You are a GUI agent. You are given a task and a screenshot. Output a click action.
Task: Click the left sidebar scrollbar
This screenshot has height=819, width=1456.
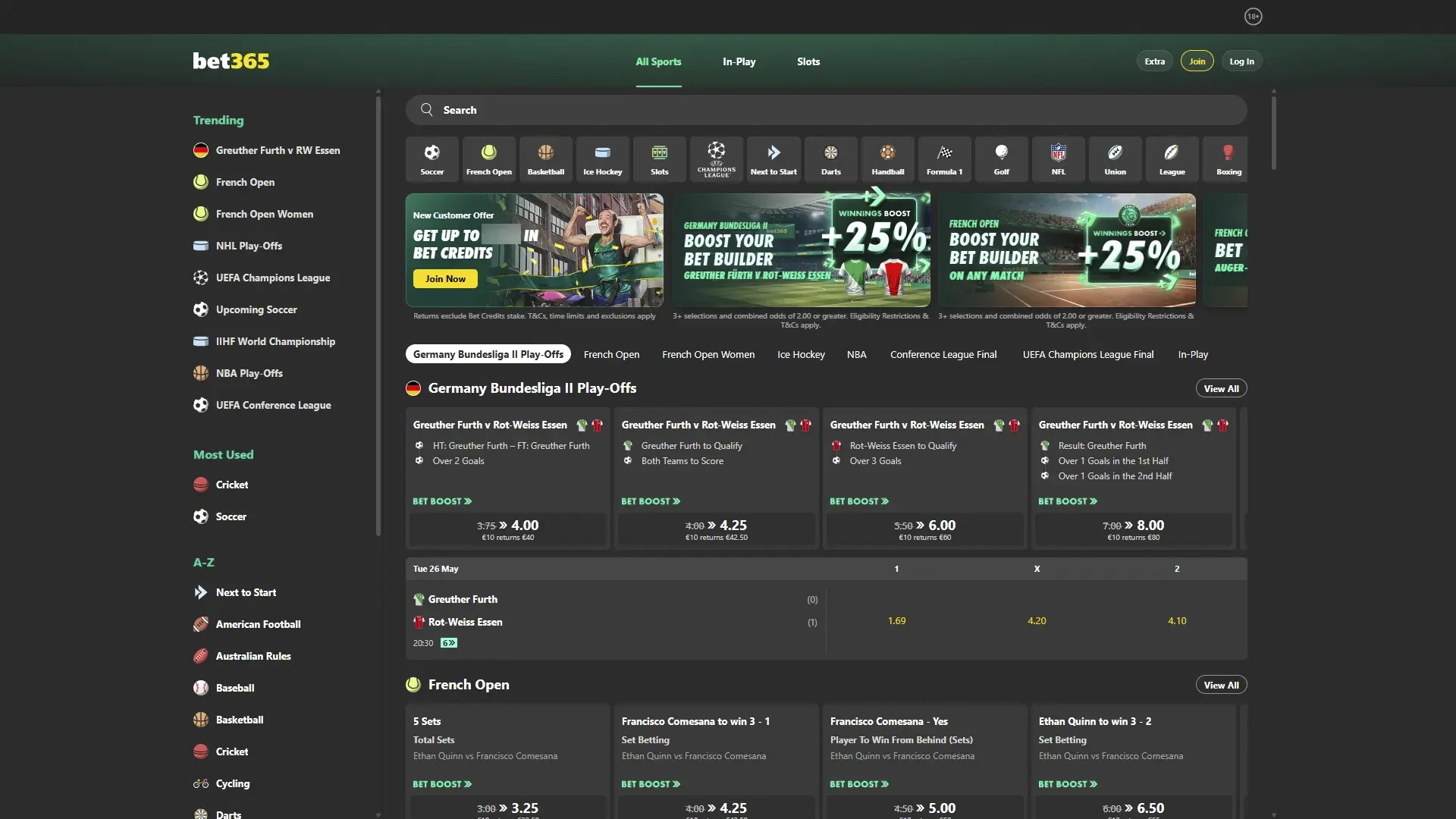378,315
